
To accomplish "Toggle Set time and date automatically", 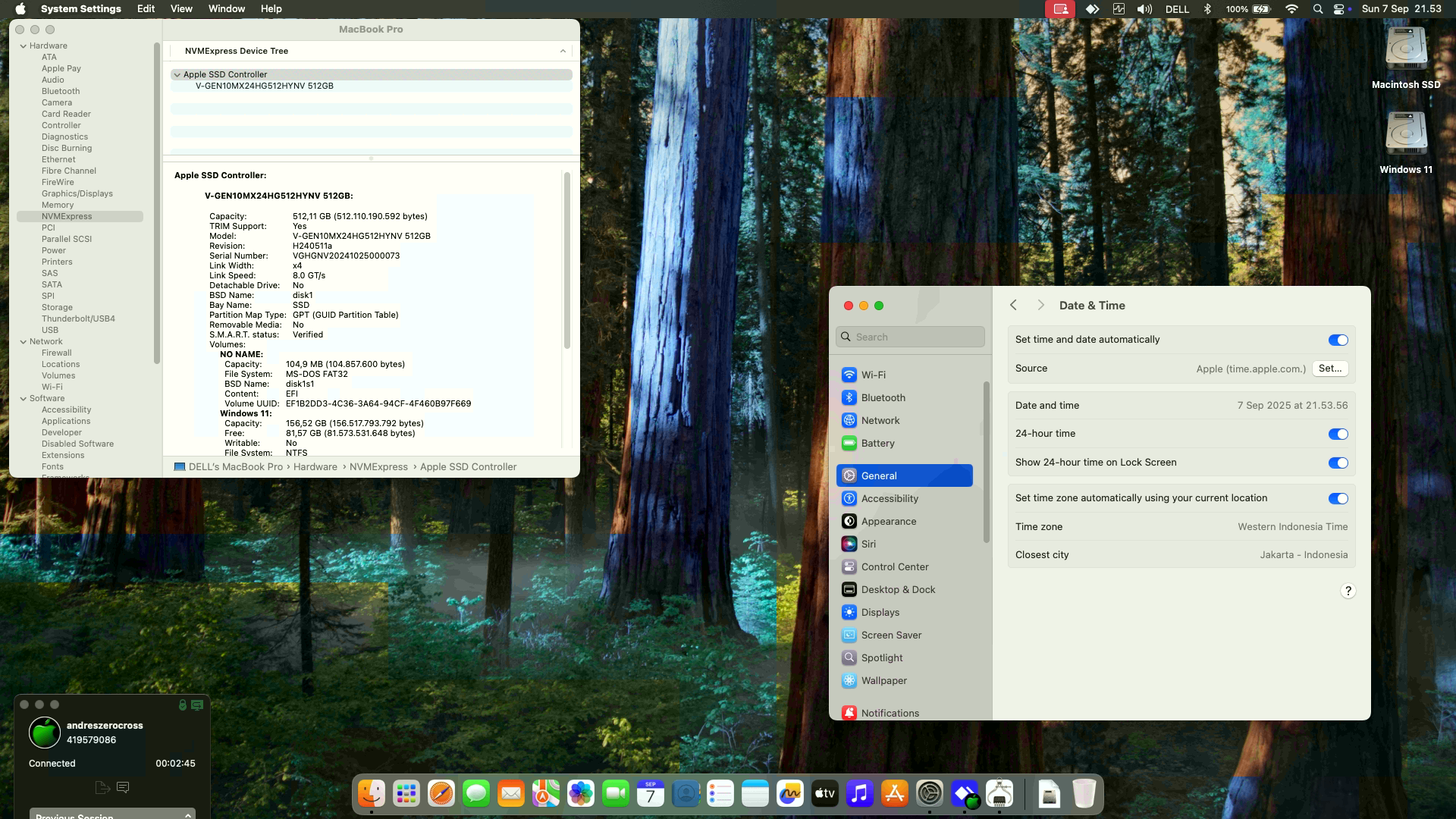I will coord(1338,340).
